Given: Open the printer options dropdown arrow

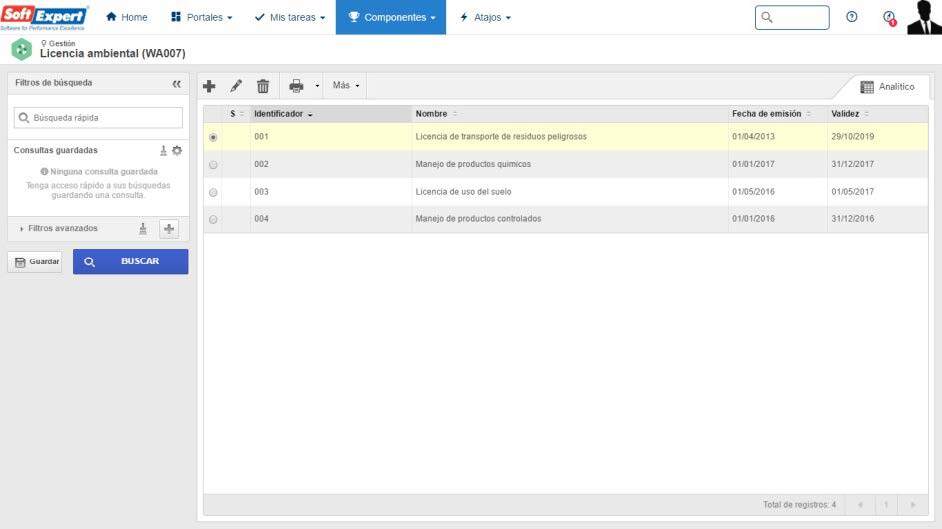Looking at the screenshot, I should click(x=317, y=86).
